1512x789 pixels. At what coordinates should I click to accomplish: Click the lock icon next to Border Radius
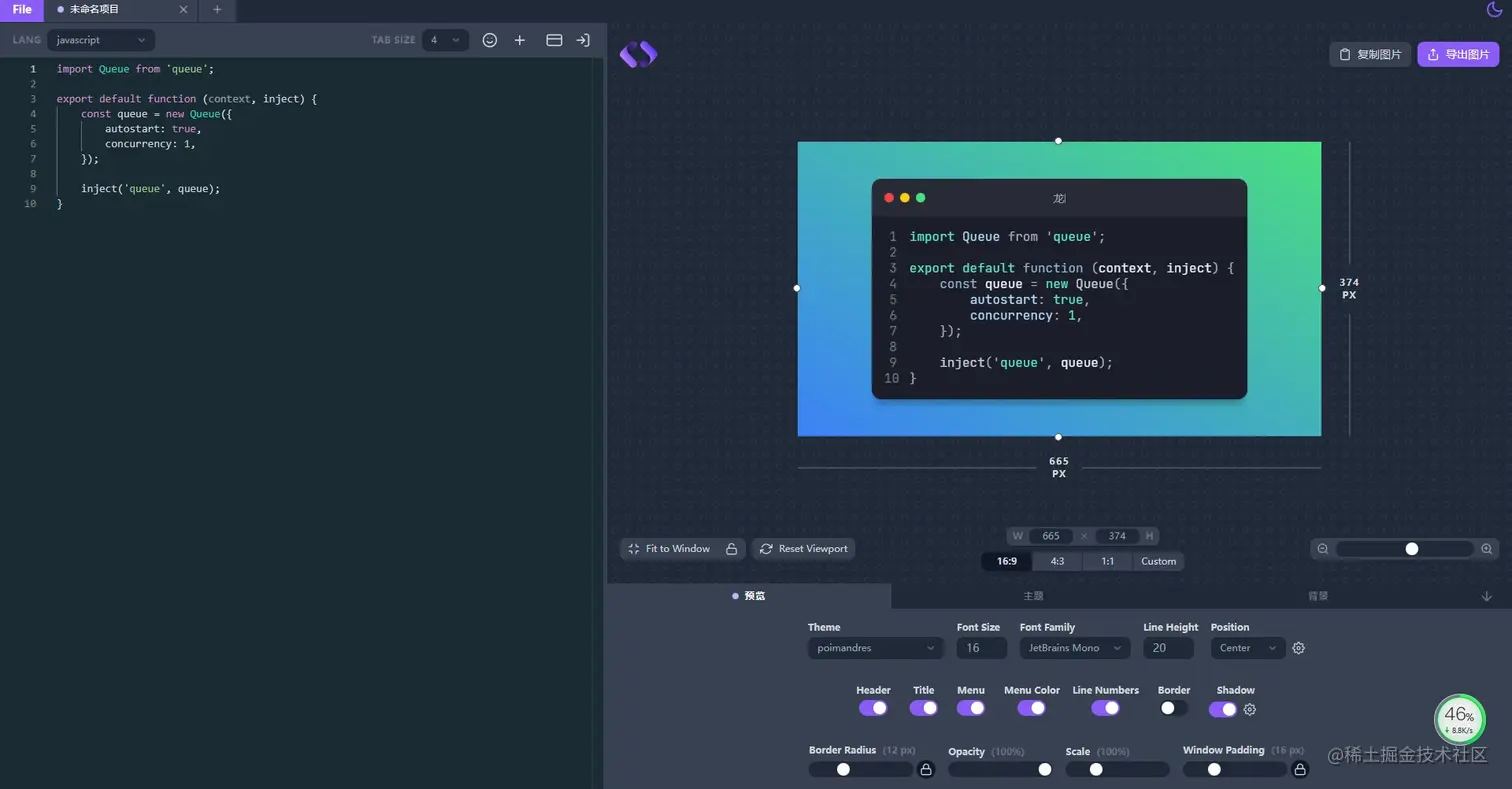click(926, 769)
